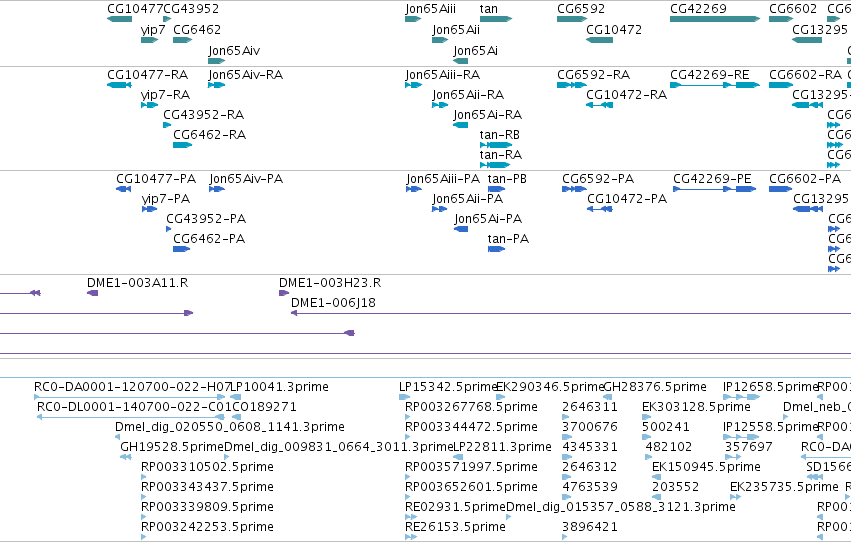Select the CG42269 gene bar

tap(715, 19)
